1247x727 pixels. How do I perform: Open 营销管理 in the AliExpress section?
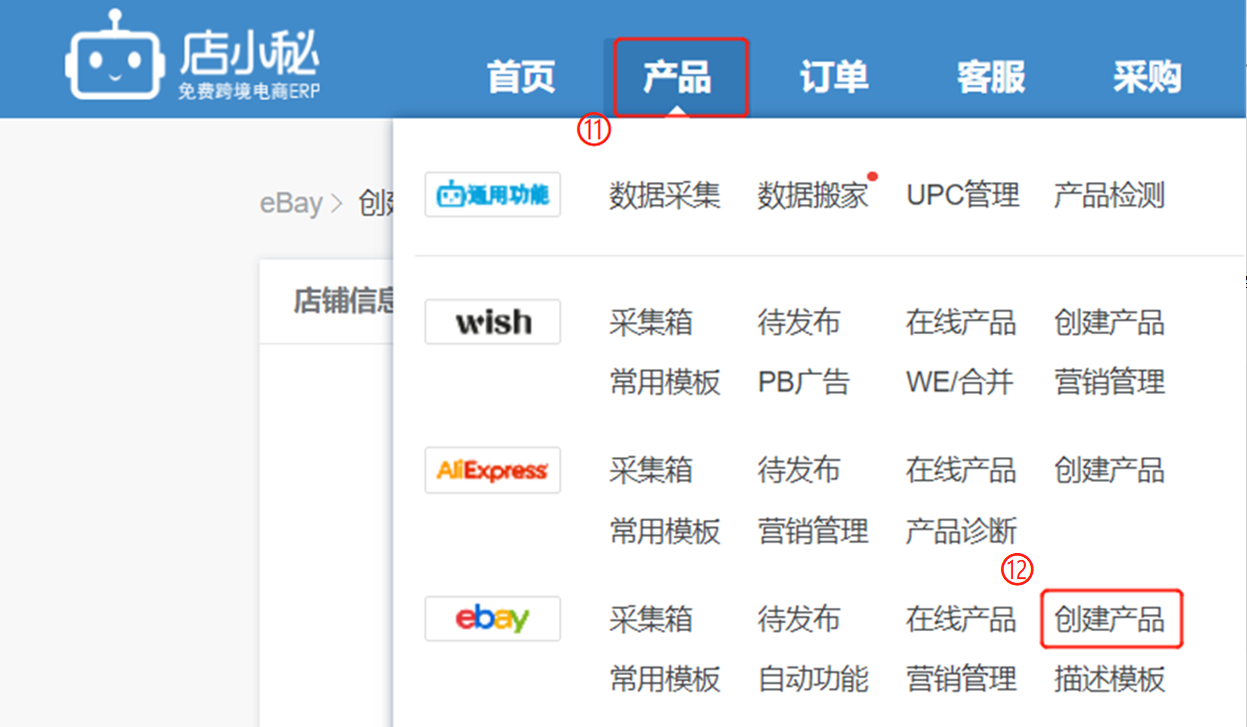coord(813,531)
